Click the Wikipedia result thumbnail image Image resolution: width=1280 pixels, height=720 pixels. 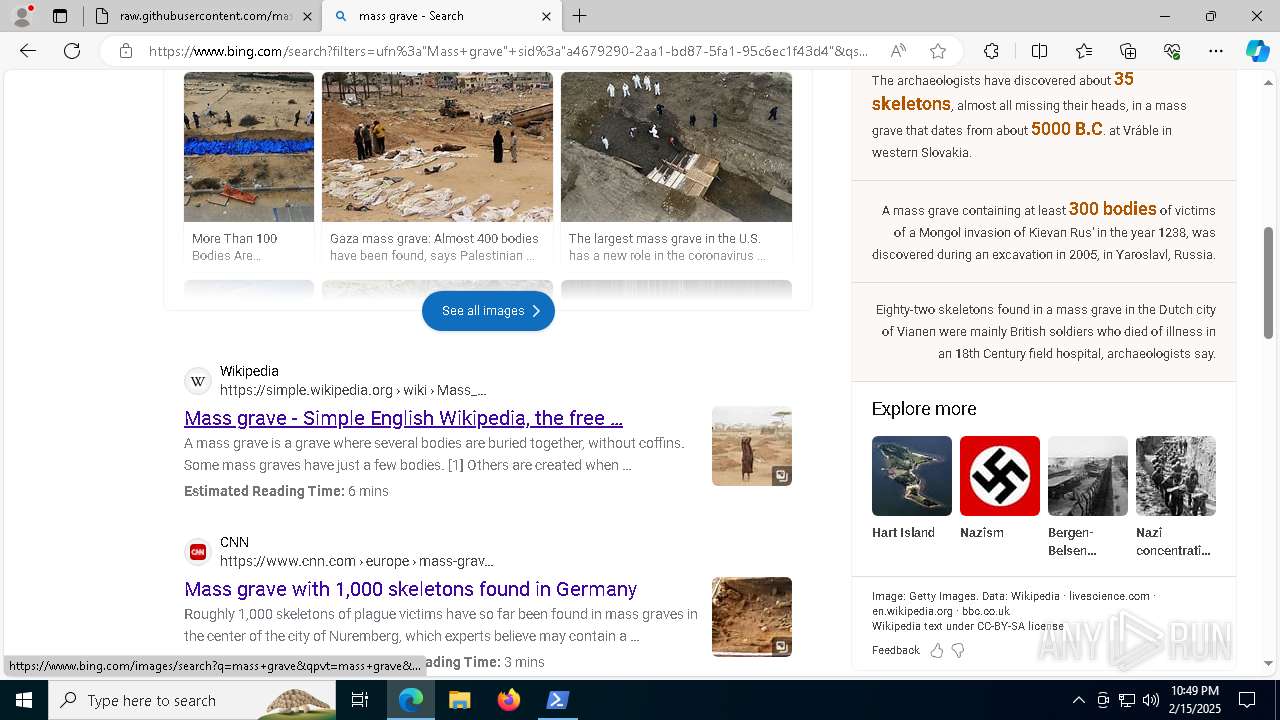[x=752, y=446]
